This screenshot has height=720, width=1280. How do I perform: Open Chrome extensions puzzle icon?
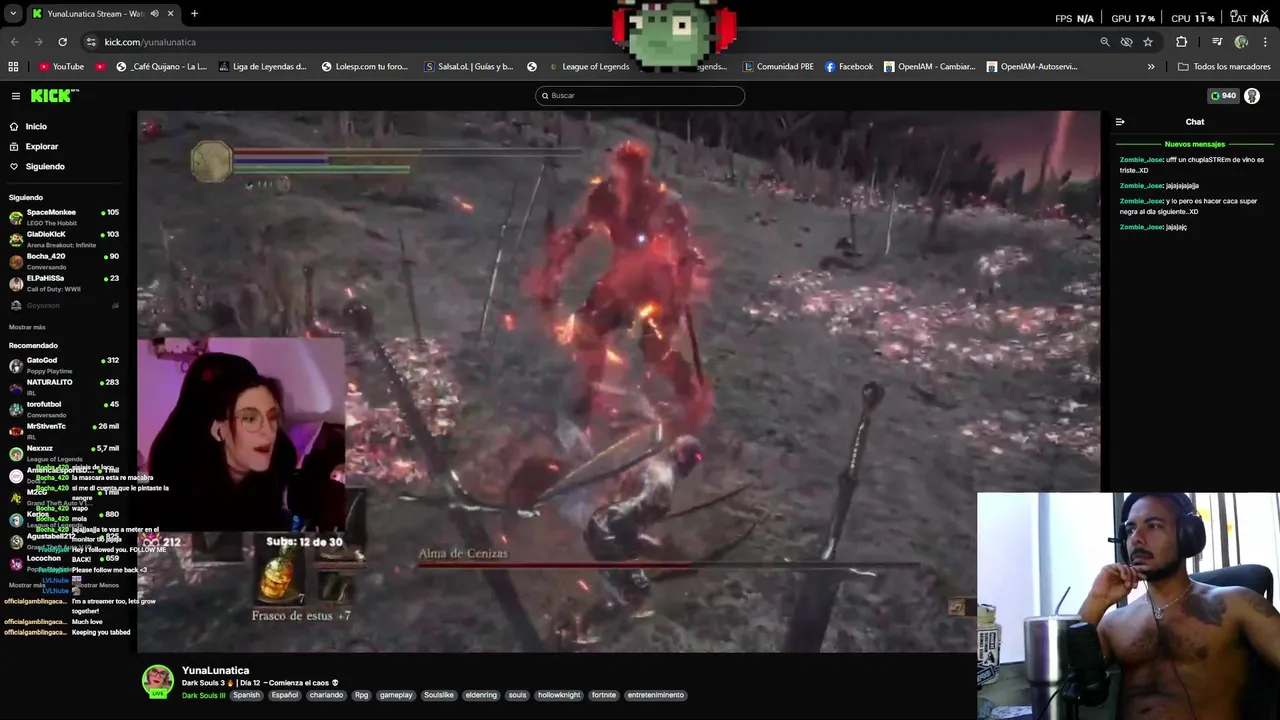1181,42
